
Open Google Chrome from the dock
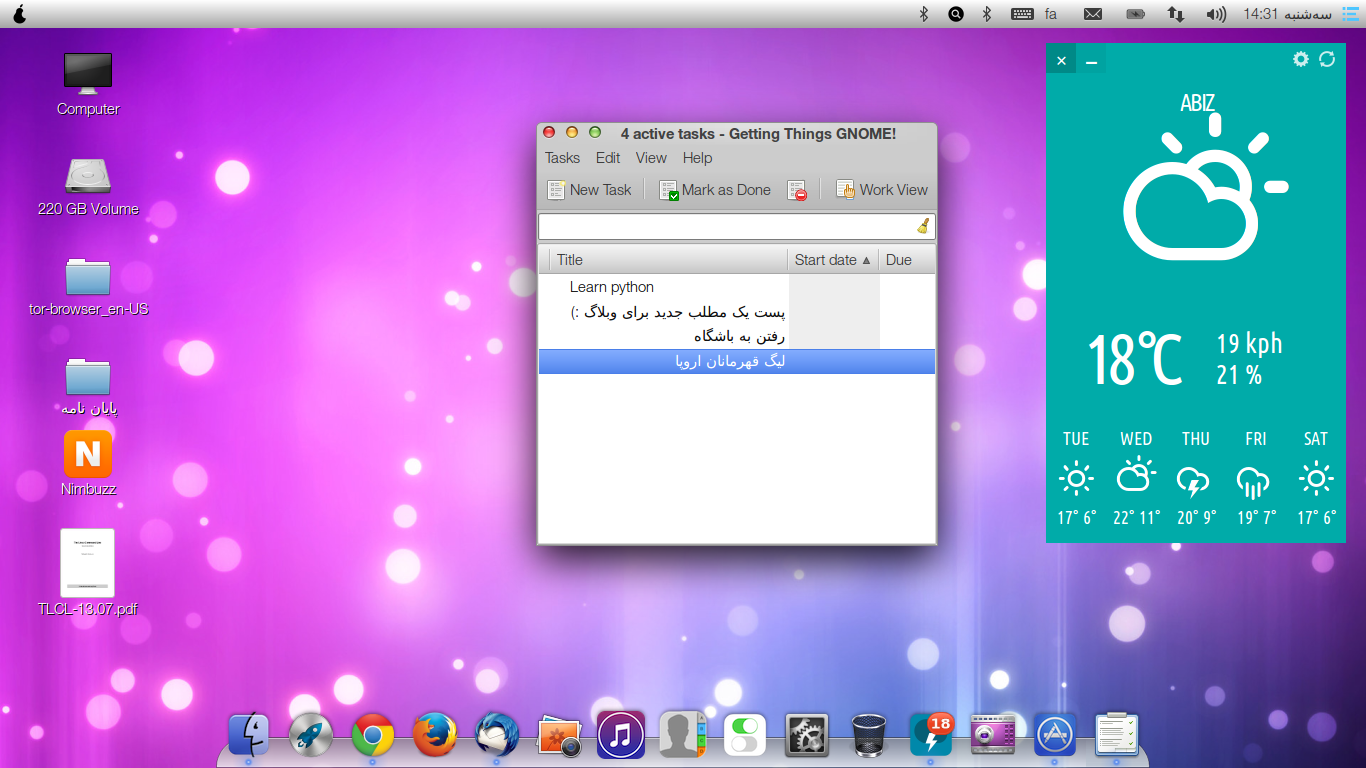[x=373, y=736]
